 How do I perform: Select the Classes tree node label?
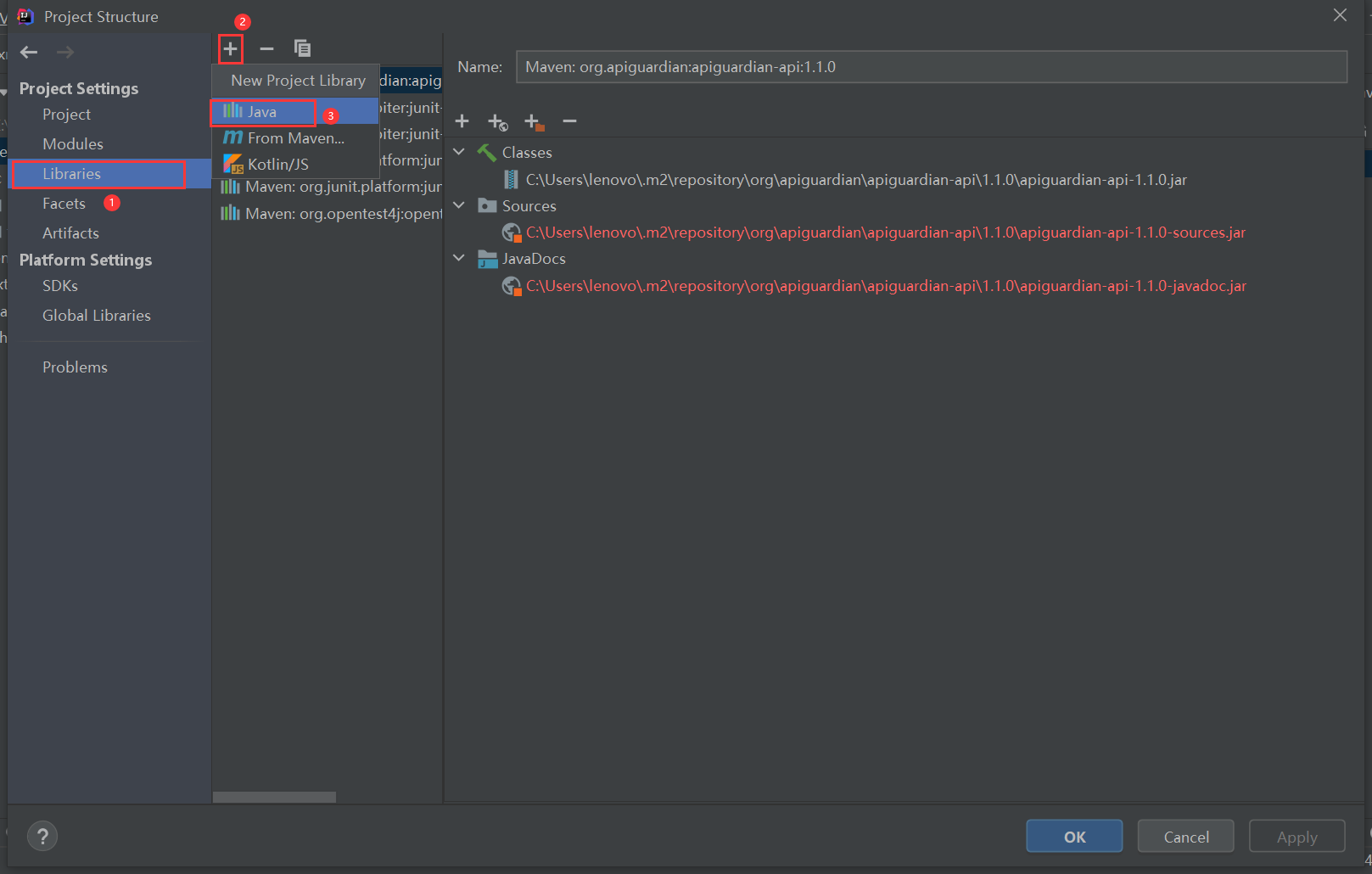point(527,153)
